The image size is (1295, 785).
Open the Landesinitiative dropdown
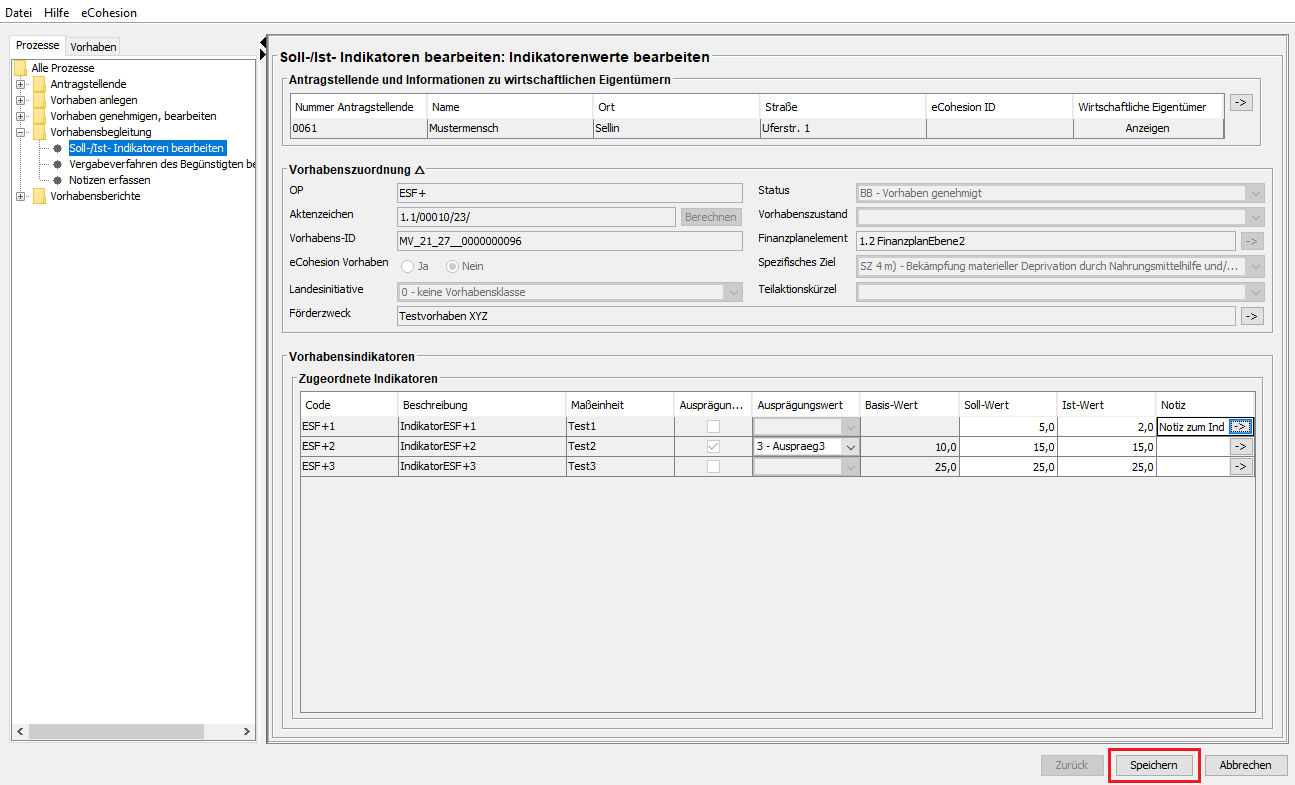click(733, 292)
